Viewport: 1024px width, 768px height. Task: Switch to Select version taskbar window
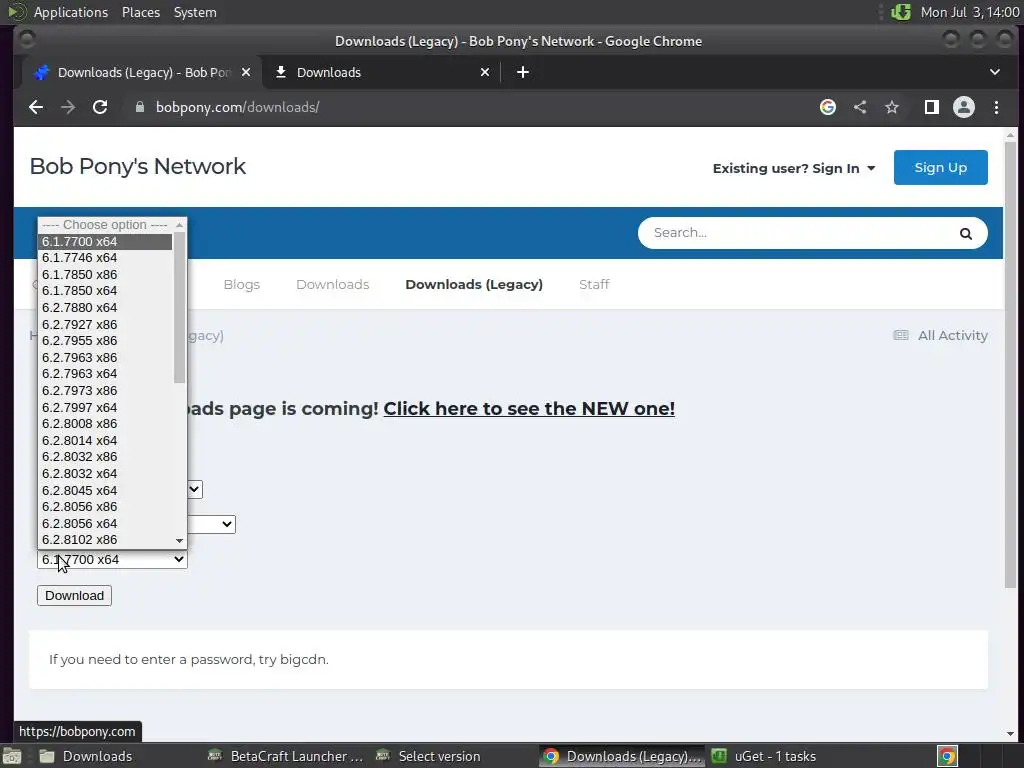(429, 756)
